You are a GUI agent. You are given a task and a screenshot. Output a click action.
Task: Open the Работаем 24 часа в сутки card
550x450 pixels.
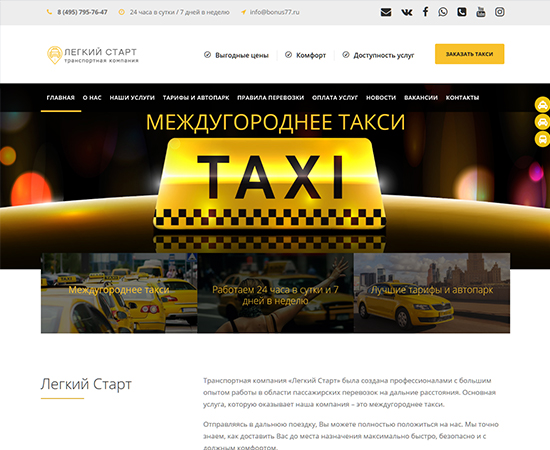276,293
